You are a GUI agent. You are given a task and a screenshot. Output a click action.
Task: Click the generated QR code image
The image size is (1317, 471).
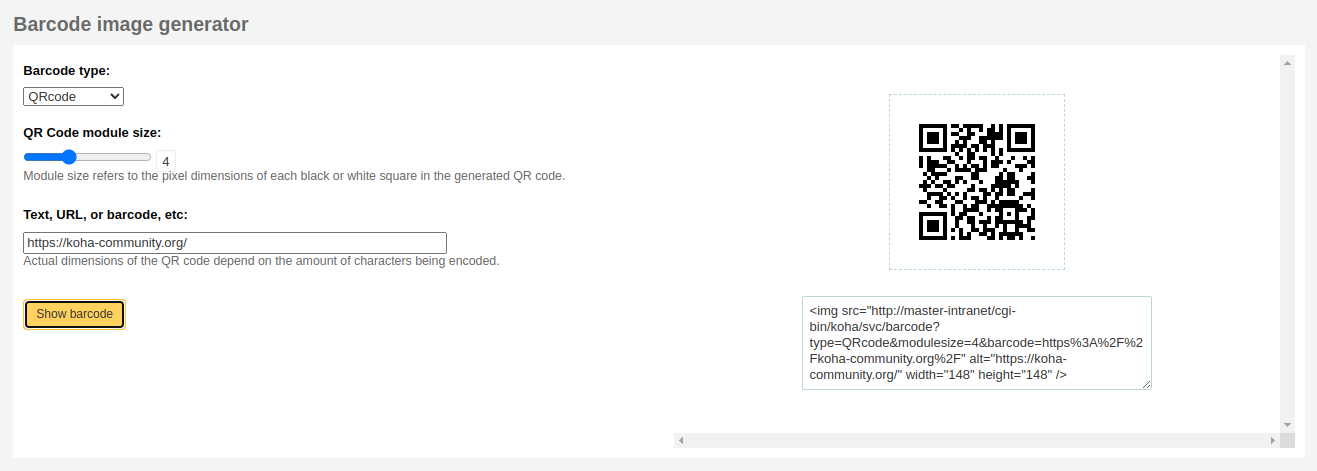976,182
